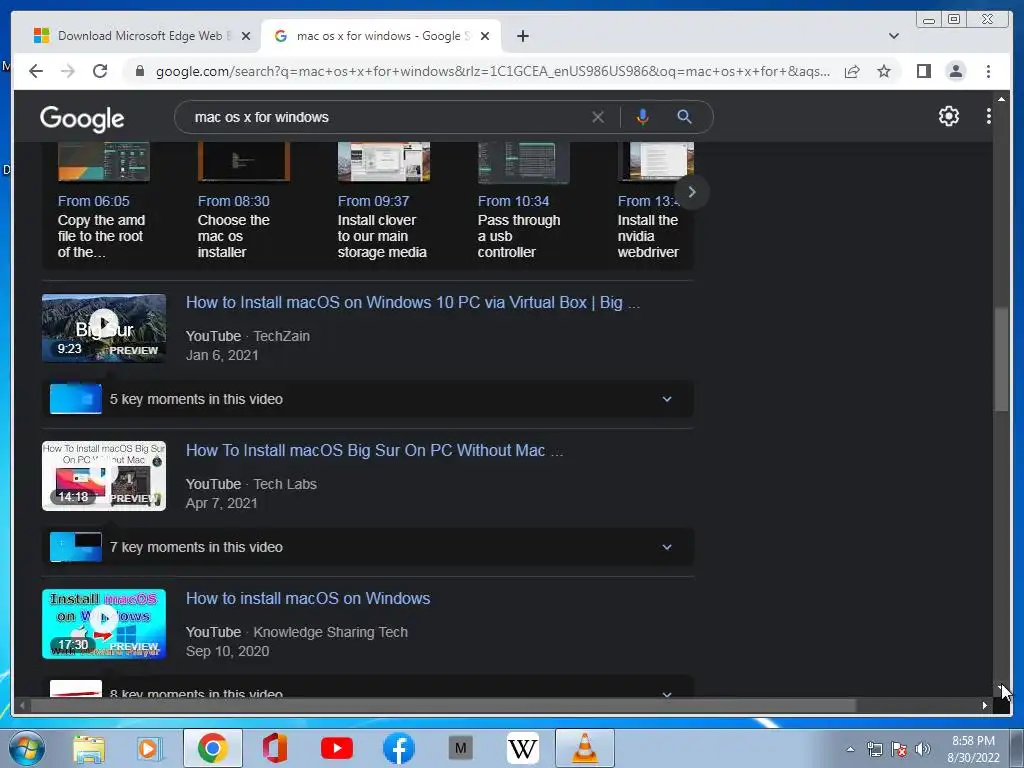
Task: Open How to Install macOS on Windows 10 PC link
Action: 412,303
